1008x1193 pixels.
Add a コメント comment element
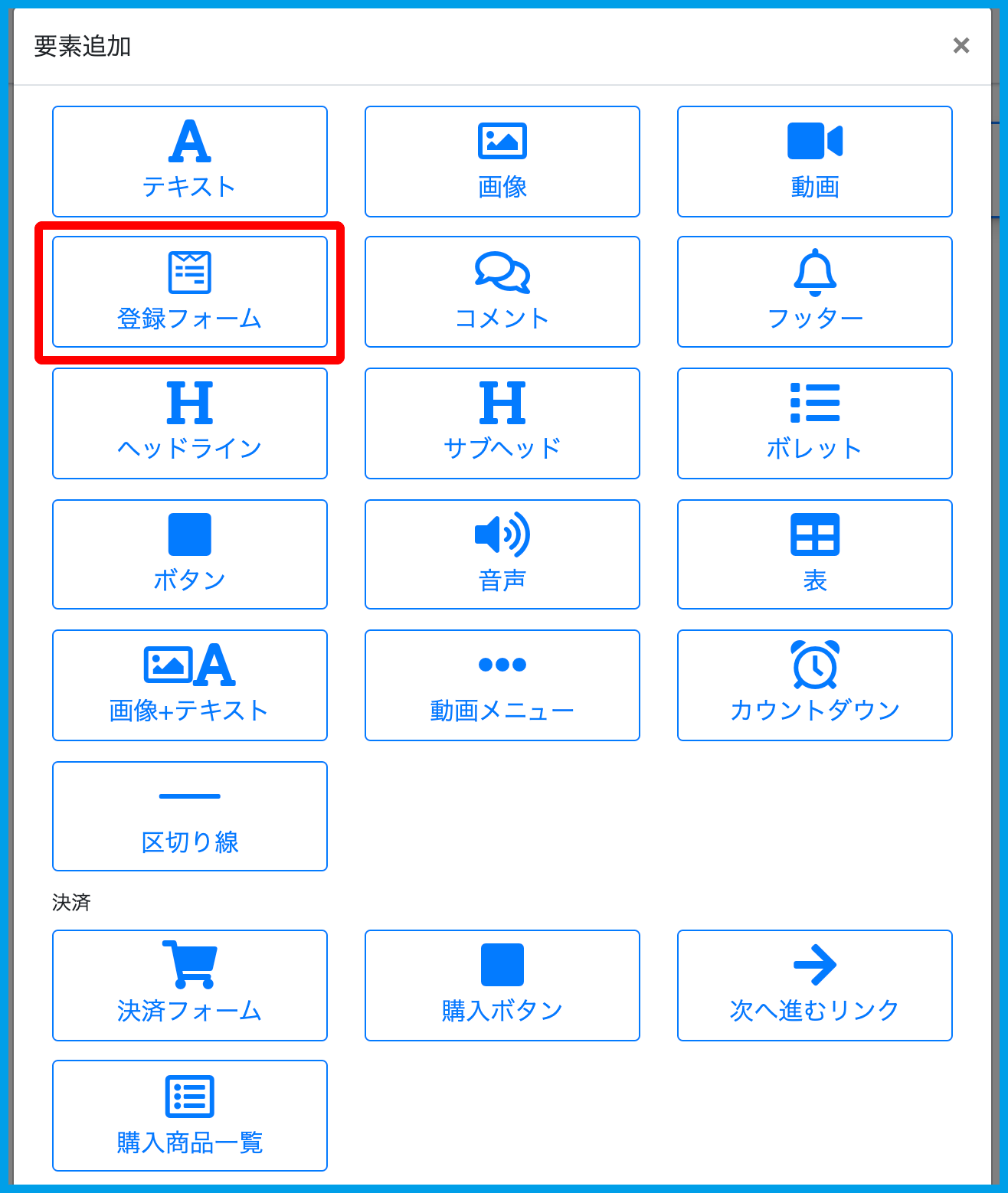click(502, 292)
